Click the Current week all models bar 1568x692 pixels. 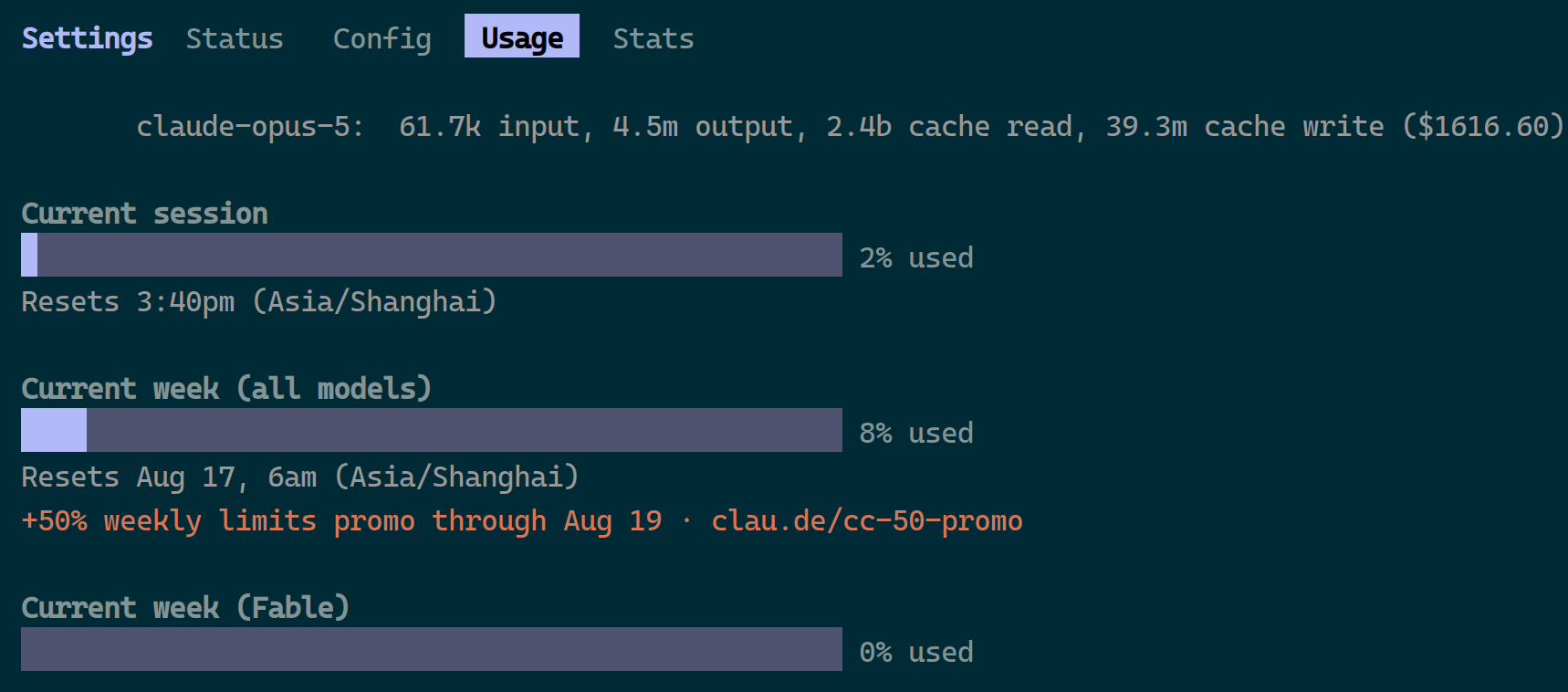(432, 430)
